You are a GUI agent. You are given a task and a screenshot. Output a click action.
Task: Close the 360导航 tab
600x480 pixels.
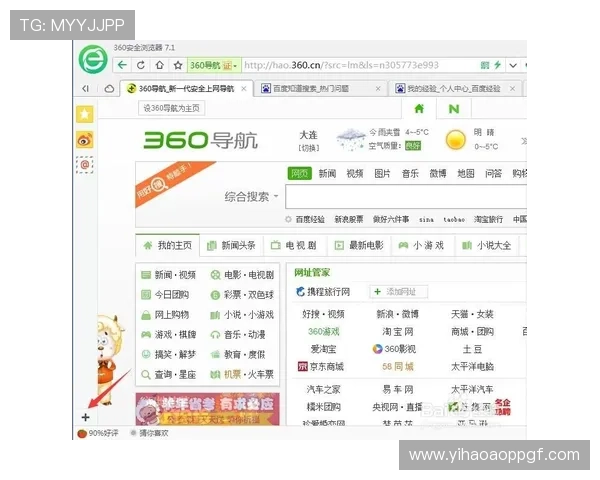[x=244, y=89]
